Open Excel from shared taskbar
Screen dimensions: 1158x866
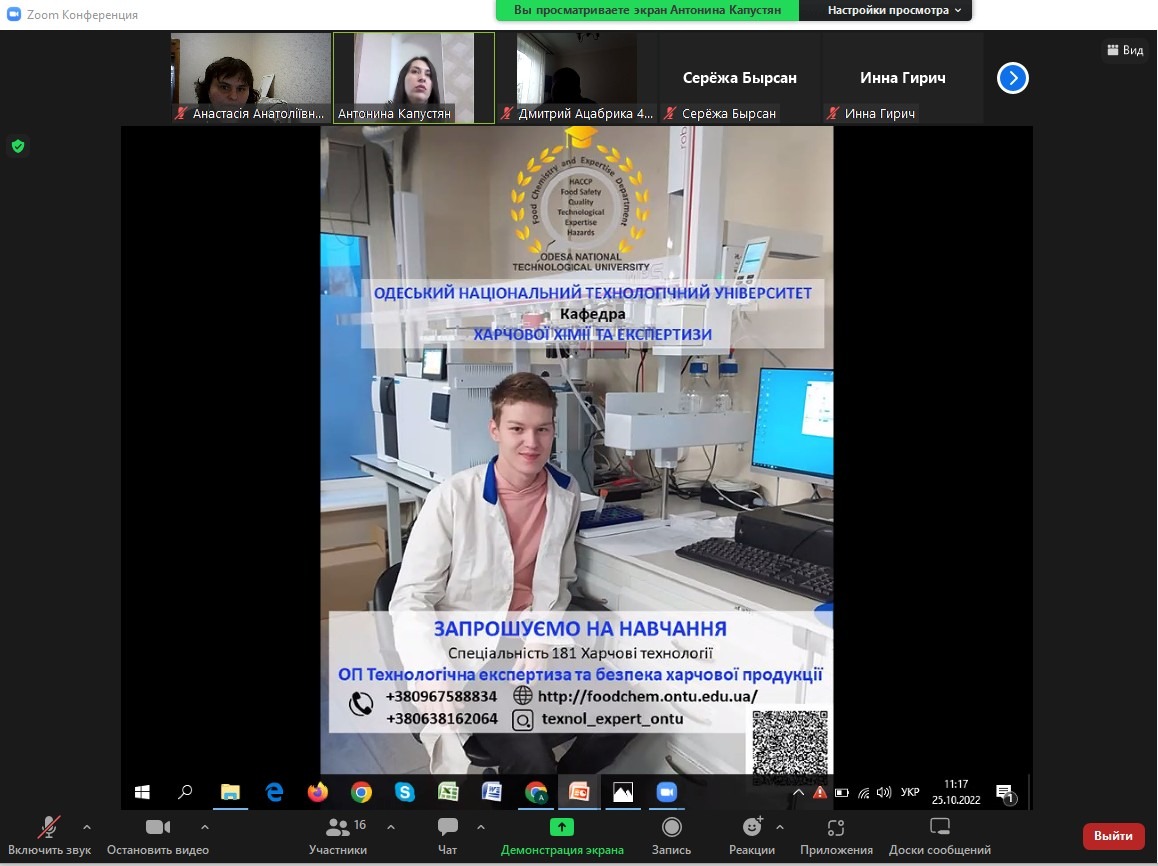[448, 792]
